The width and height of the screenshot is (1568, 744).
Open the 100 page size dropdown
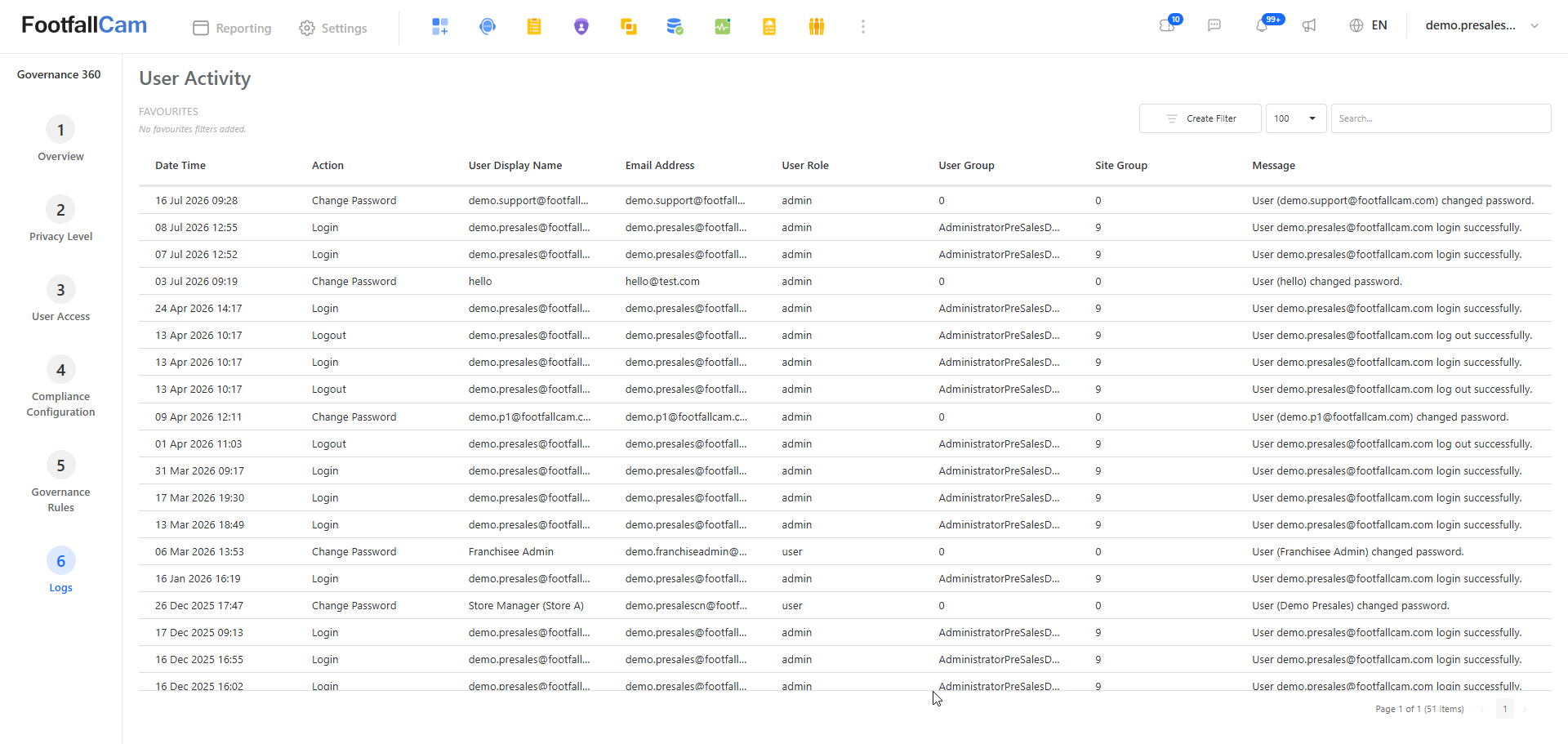1296,118
